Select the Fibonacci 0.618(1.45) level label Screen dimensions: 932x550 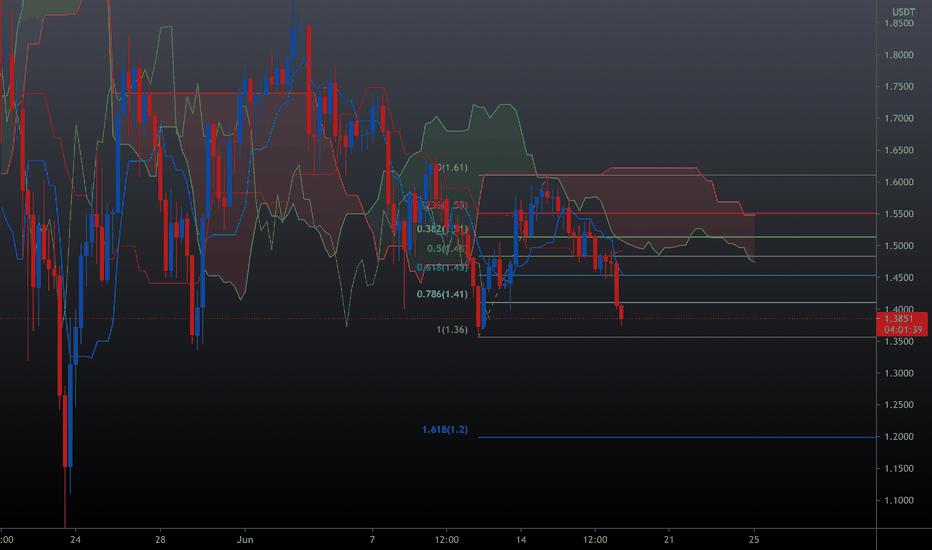tap(442, 268)
